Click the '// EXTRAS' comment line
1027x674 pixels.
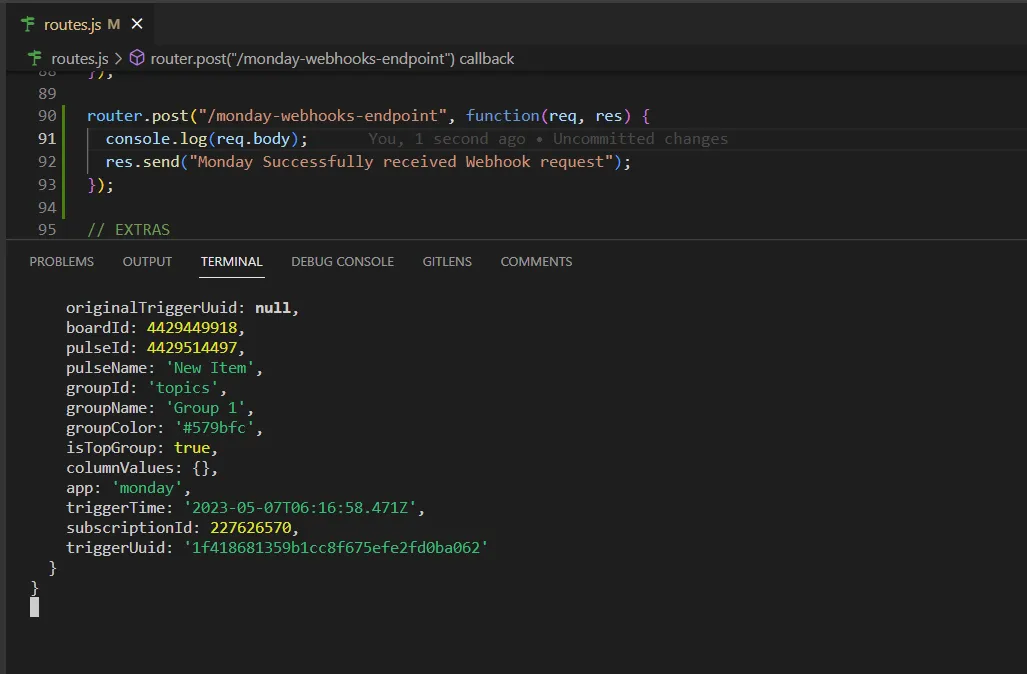click(x=128, y=230)
